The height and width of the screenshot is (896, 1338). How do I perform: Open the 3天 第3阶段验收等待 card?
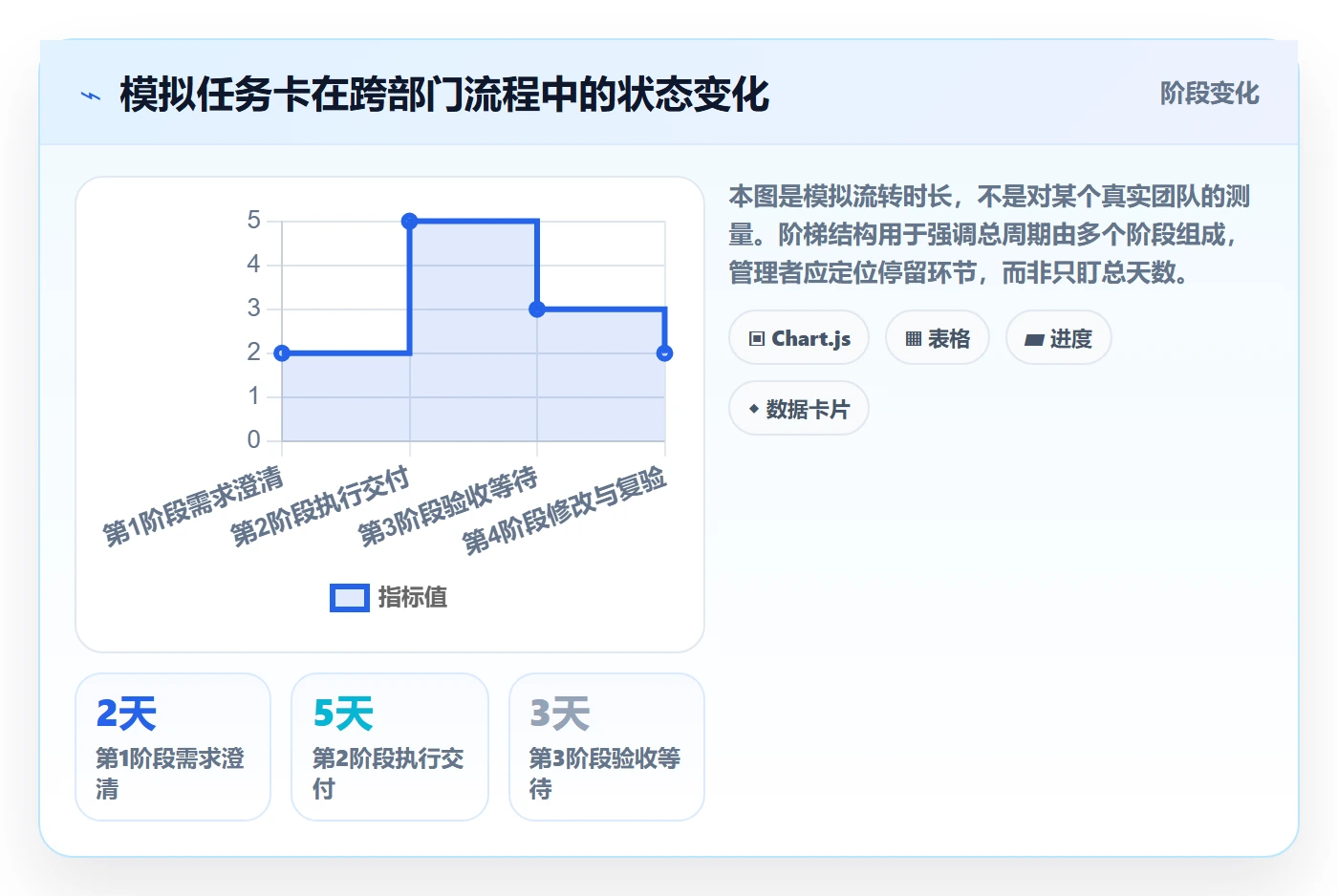[607, 747]
